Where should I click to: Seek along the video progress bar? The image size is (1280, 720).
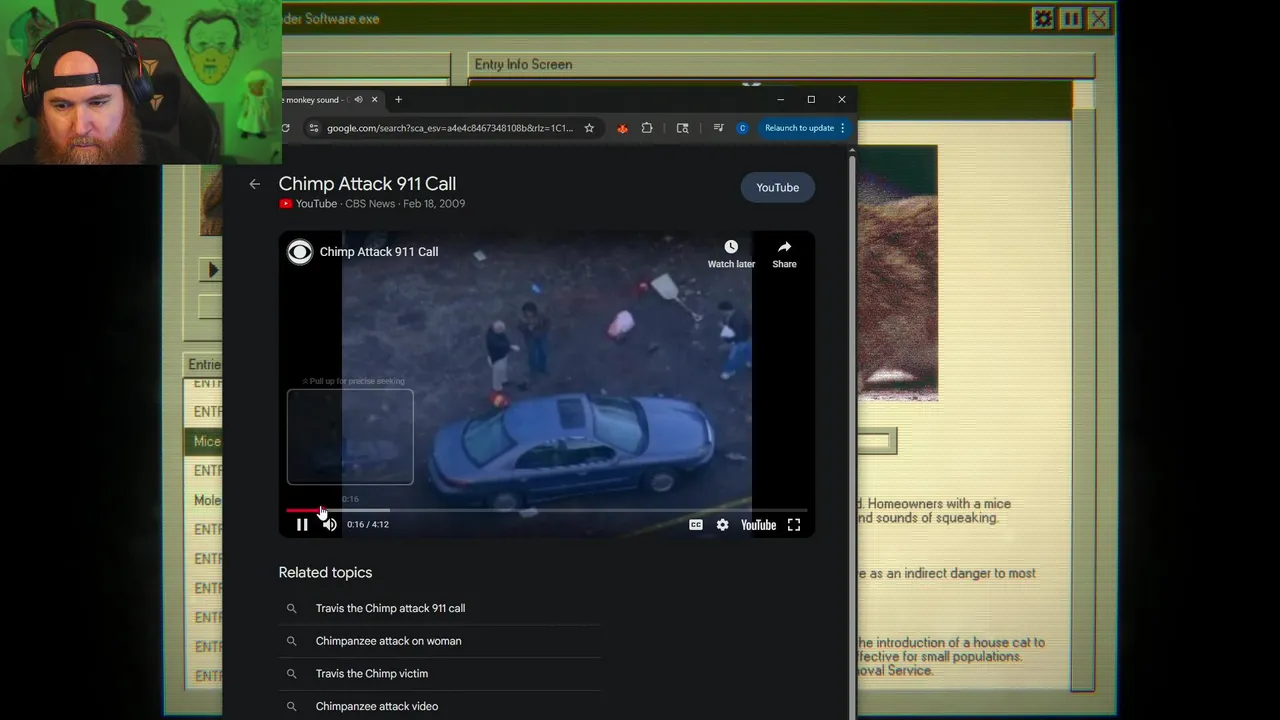point(546,510)
